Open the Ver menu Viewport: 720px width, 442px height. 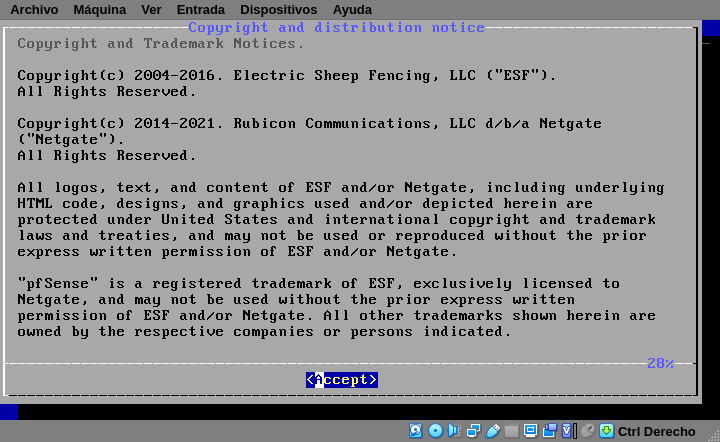[151, 10]
